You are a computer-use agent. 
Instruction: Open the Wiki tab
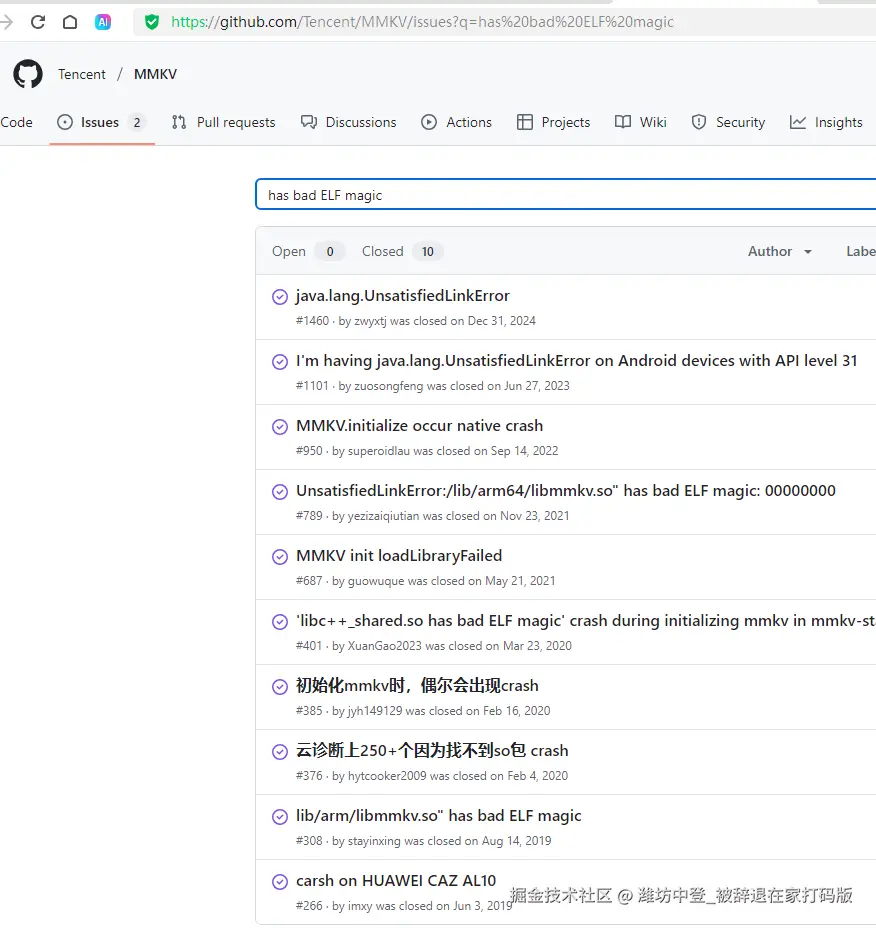point(640,123)
